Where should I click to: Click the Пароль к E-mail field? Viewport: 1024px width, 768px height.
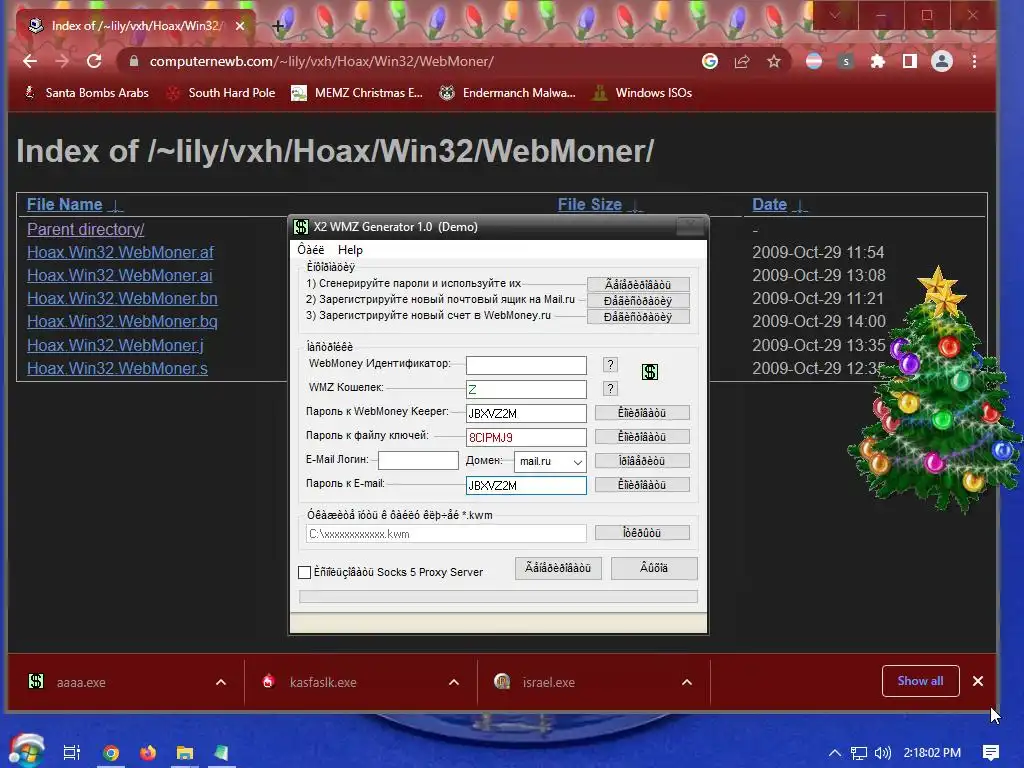point(526,485)
